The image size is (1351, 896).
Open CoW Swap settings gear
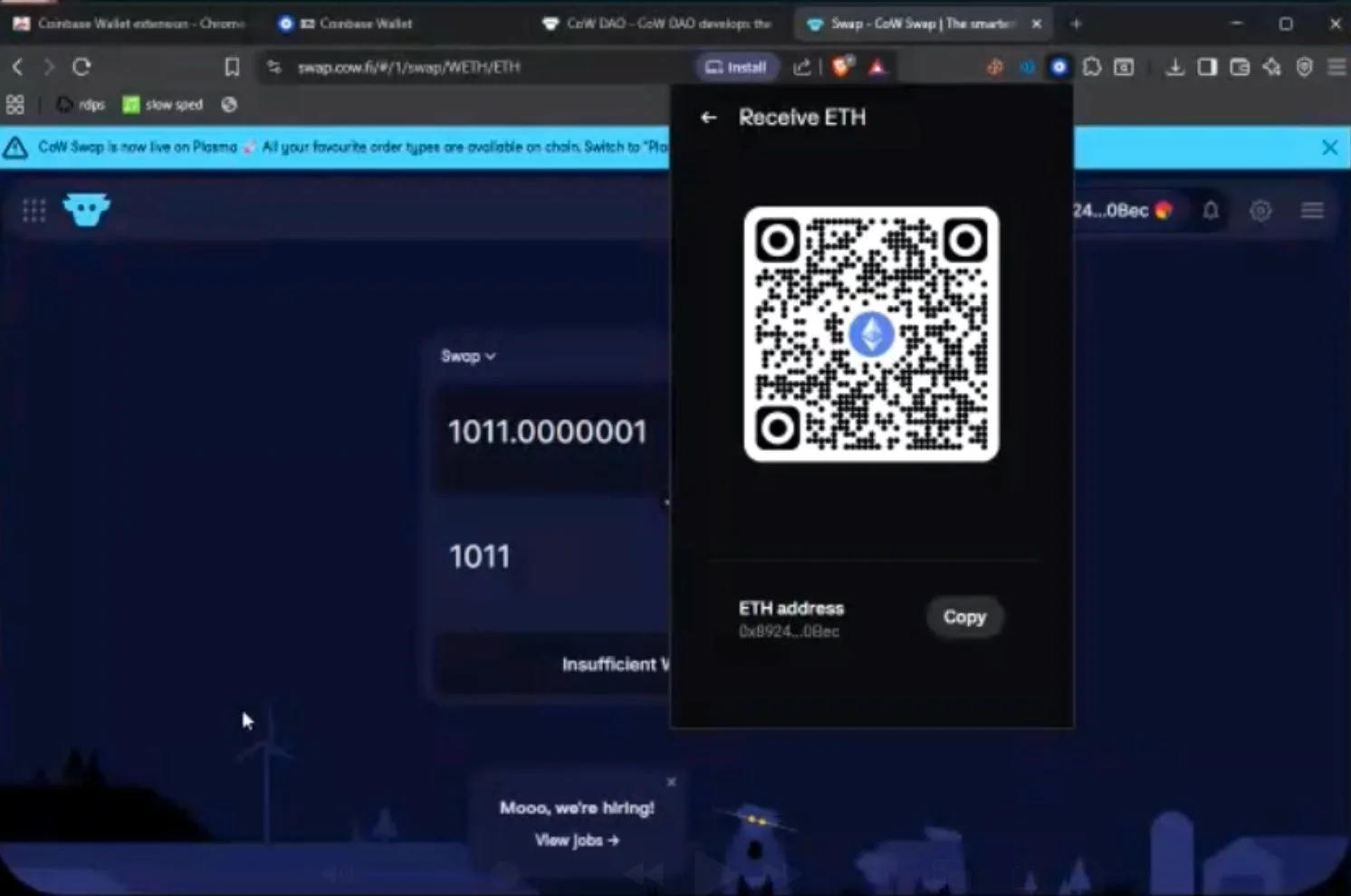(1260, 211)
